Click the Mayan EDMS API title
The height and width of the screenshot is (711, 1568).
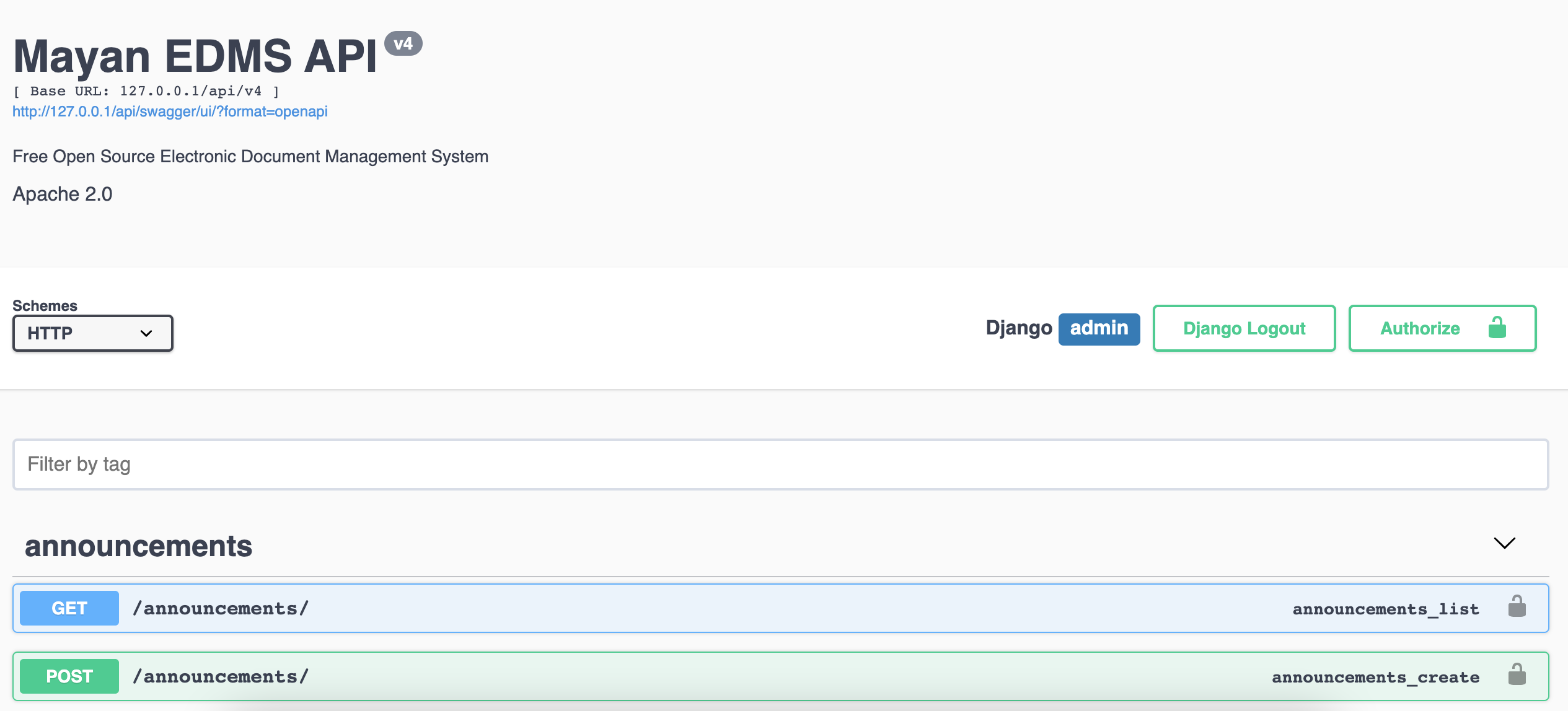195,56
